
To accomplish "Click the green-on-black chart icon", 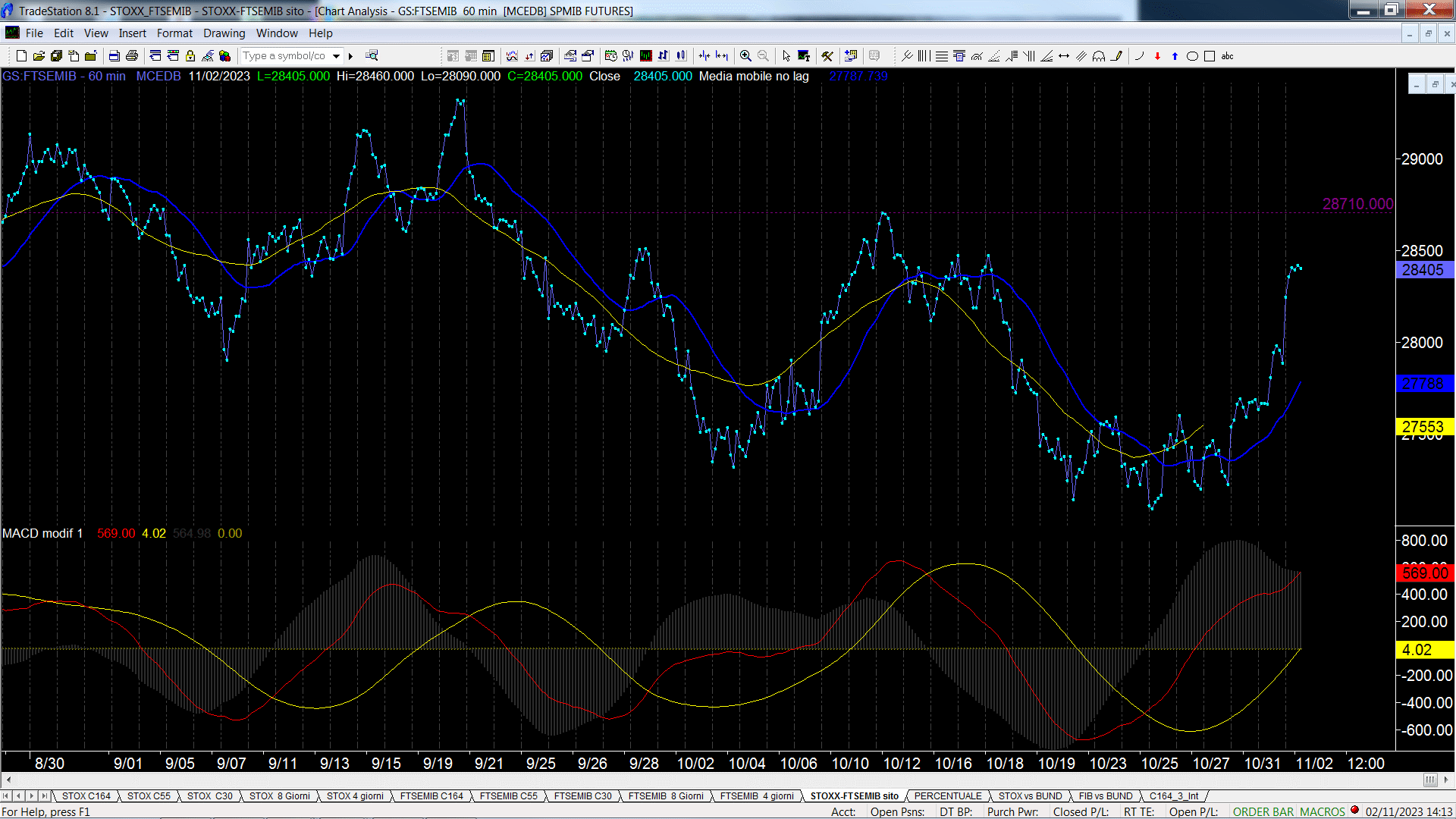I will 646,56.
